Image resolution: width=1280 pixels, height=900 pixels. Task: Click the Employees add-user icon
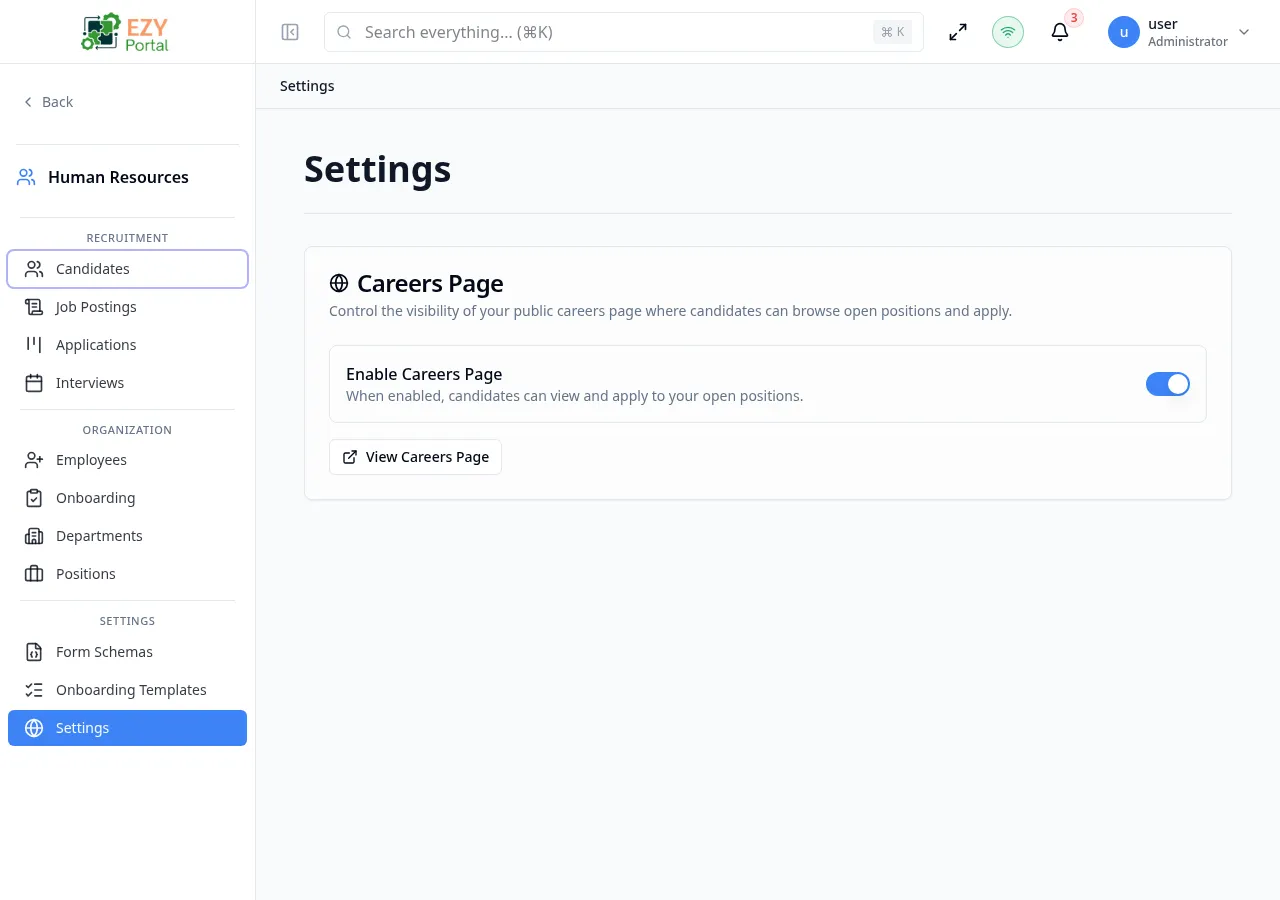click(x=34, y=460)
